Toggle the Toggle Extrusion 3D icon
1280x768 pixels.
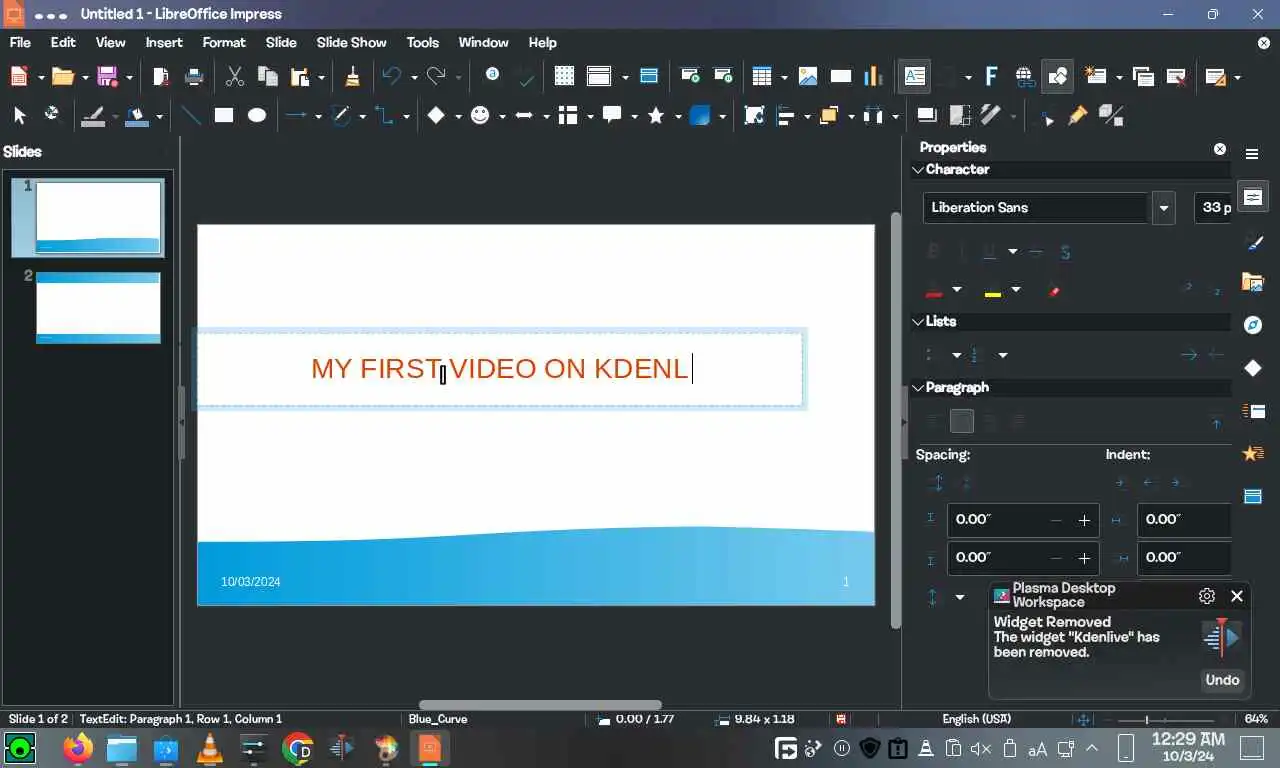(1111, 116)
